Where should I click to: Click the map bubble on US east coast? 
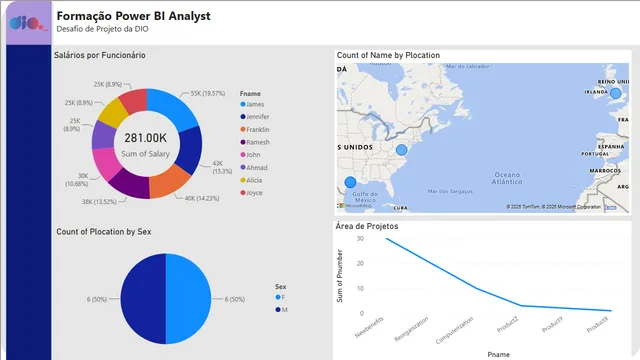tap(402, 150)
